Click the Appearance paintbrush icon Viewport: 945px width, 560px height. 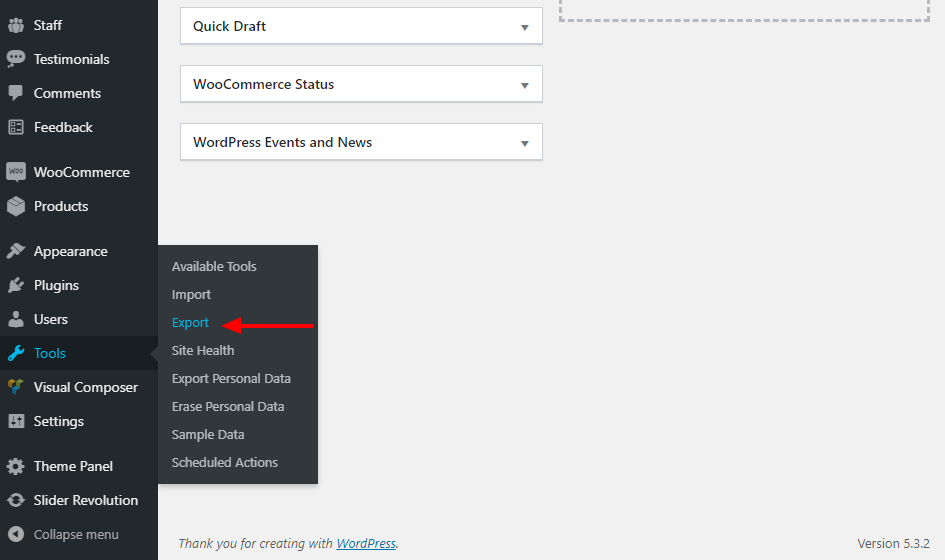coord(16,251)
